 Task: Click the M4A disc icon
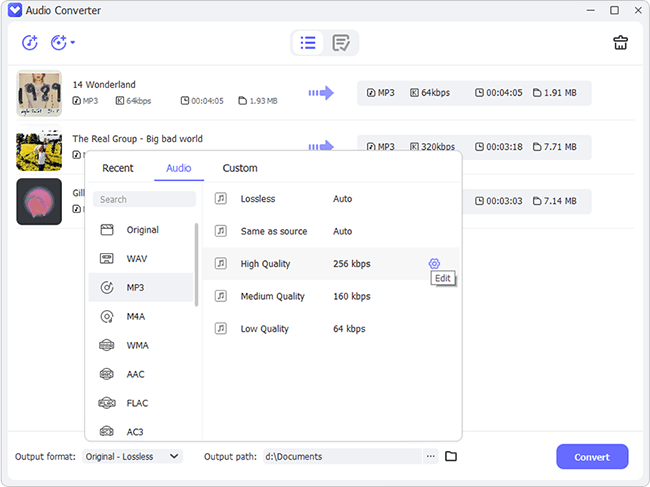pyautogui.click(x=107, y=316)
